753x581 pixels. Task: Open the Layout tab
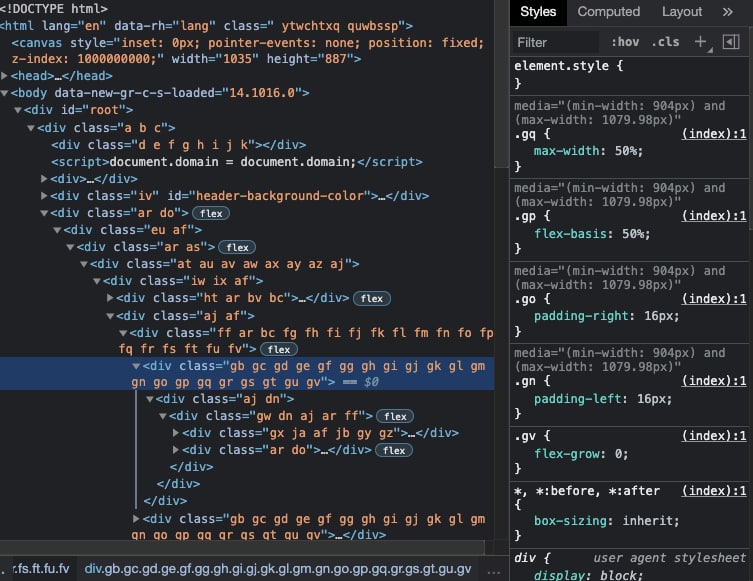(682, 12)
